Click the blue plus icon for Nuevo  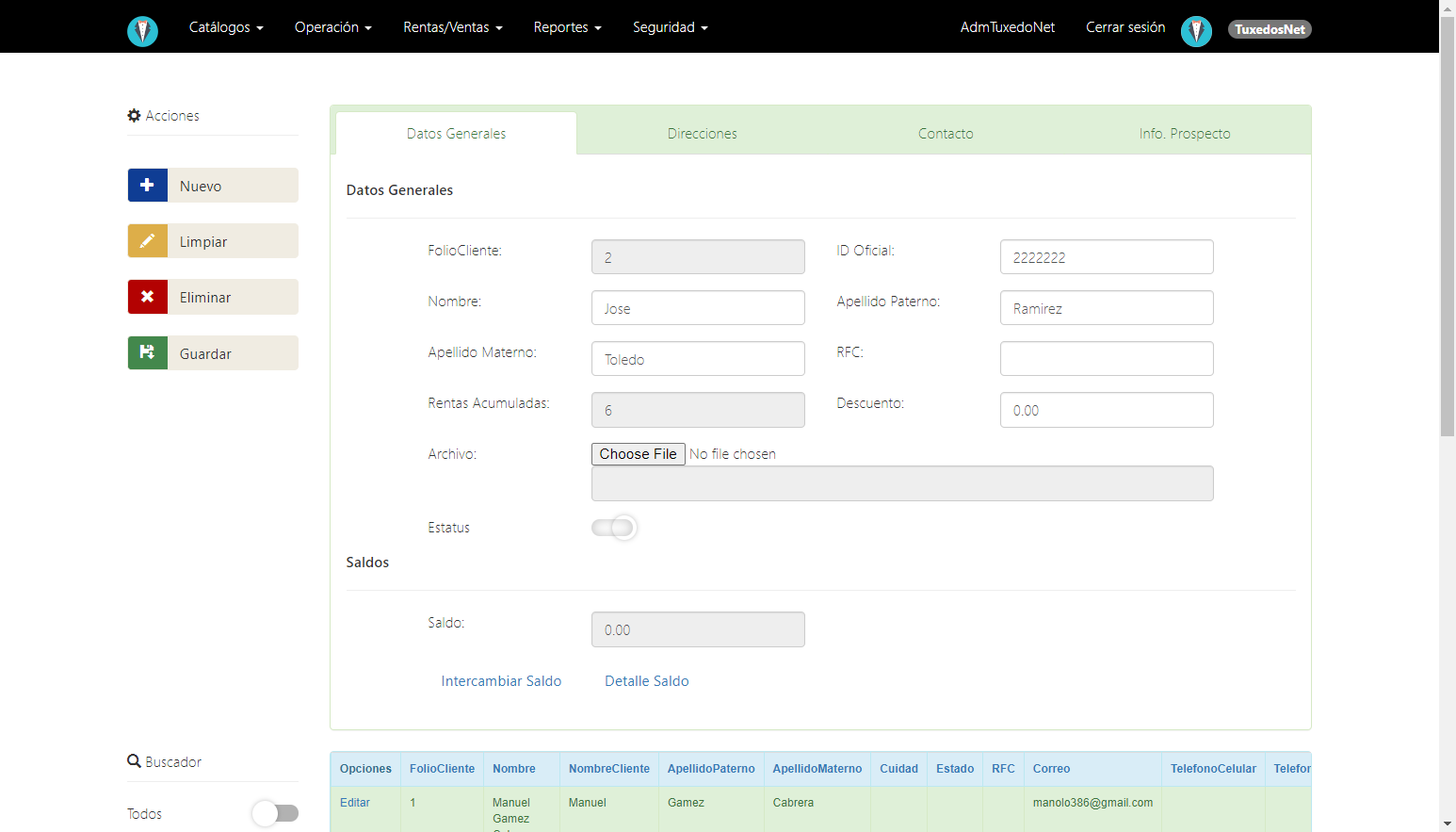coord(148,186)
